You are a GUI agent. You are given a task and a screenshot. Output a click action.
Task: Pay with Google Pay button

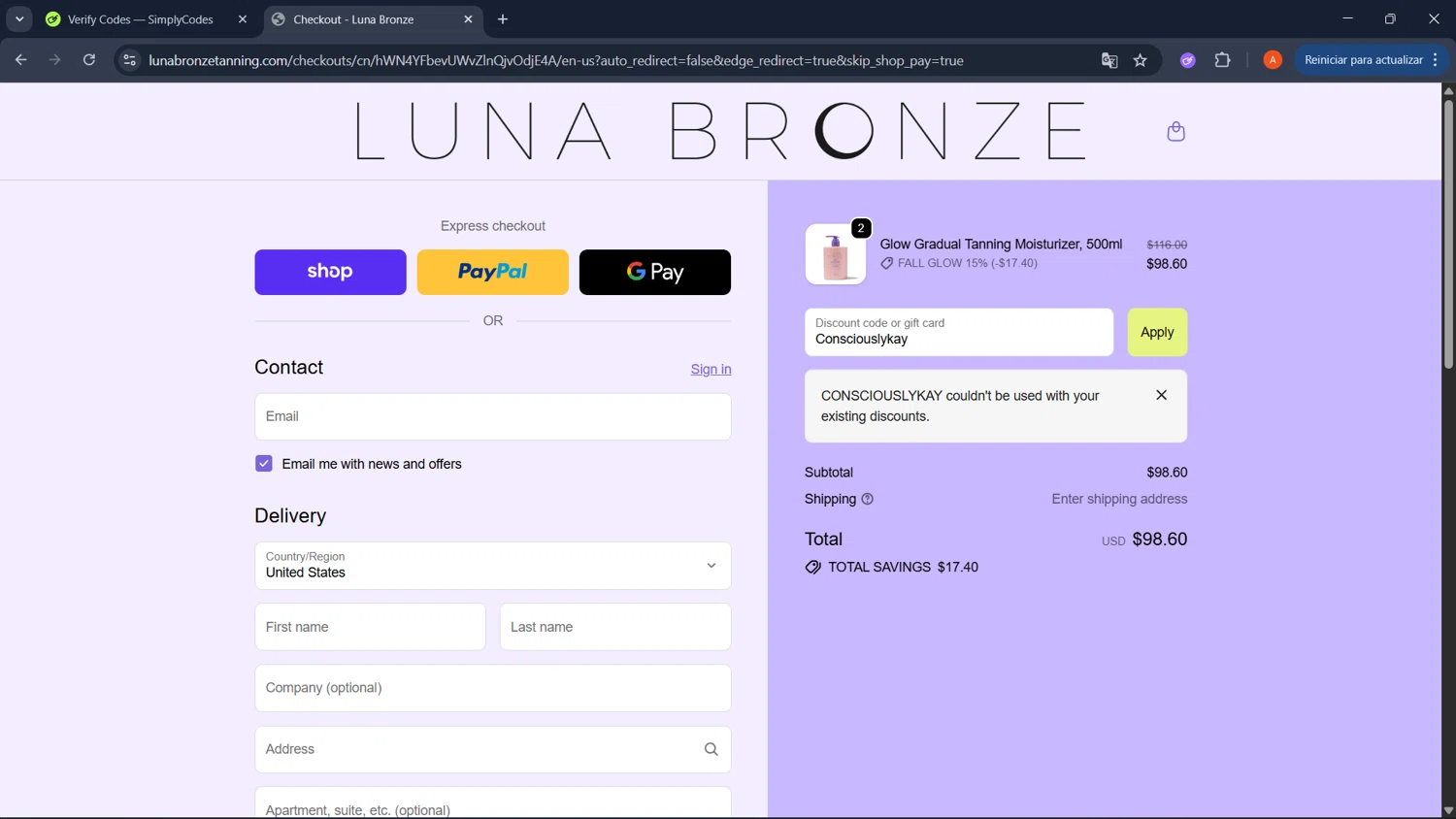[655, 272]
